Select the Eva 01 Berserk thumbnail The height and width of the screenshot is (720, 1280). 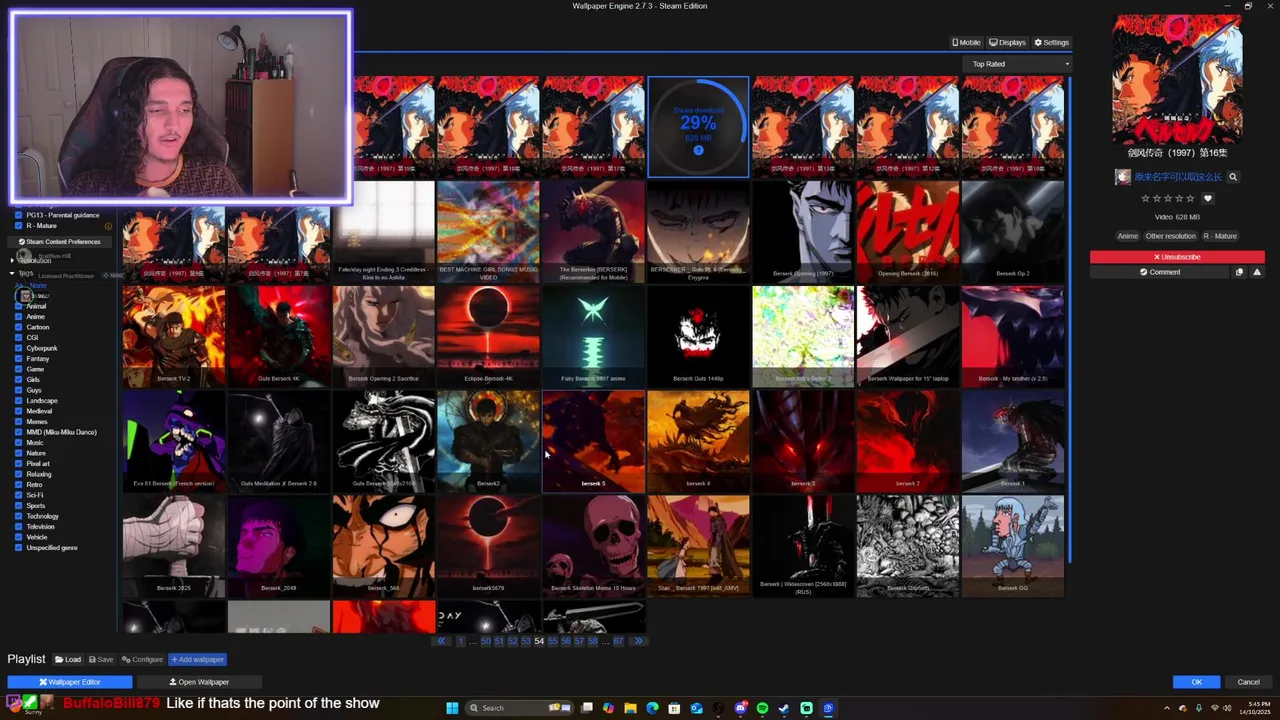[x=173, y=441]
